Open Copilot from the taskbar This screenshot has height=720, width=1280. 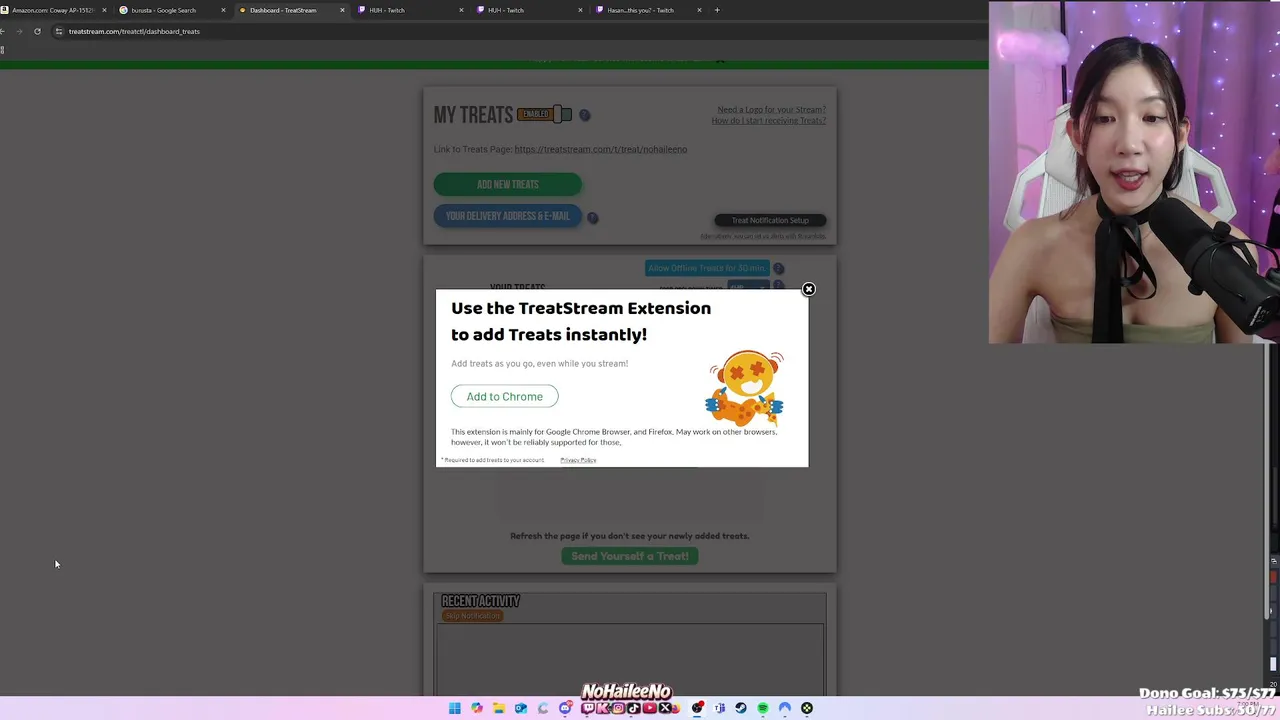pyautogui.click(x=477, y=708)
